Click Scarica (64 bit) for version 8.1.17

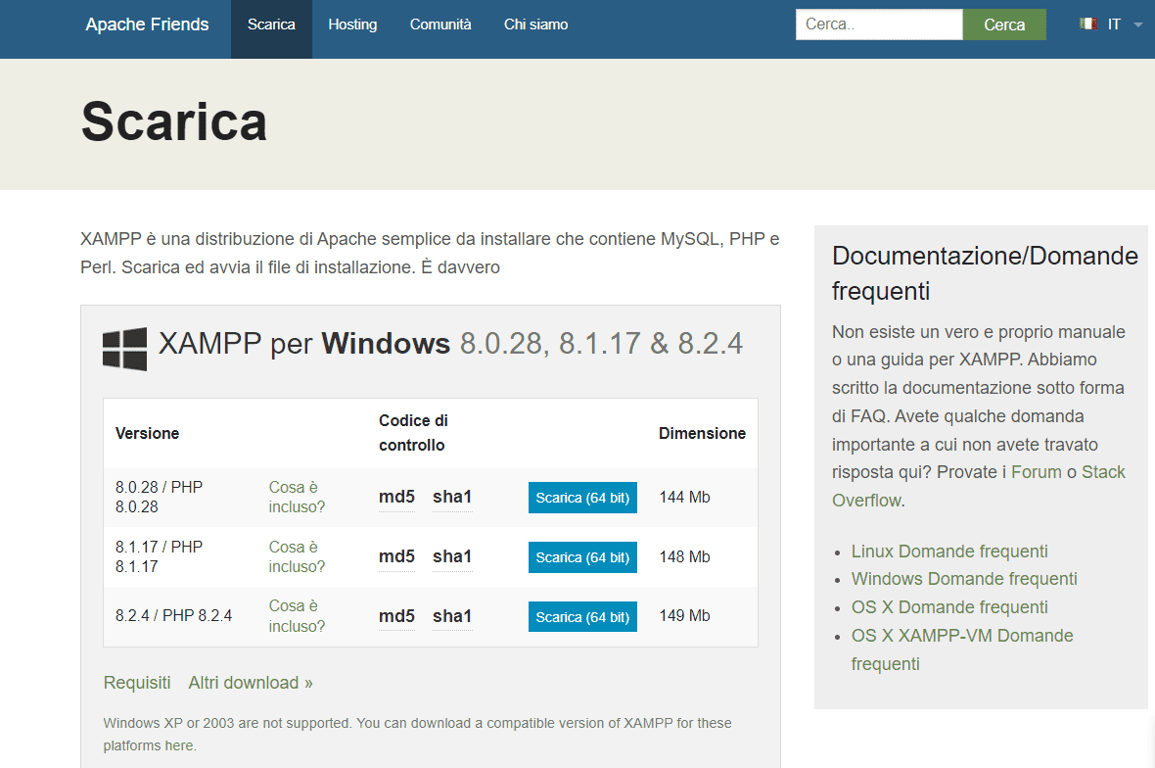[x=582, y=557]
